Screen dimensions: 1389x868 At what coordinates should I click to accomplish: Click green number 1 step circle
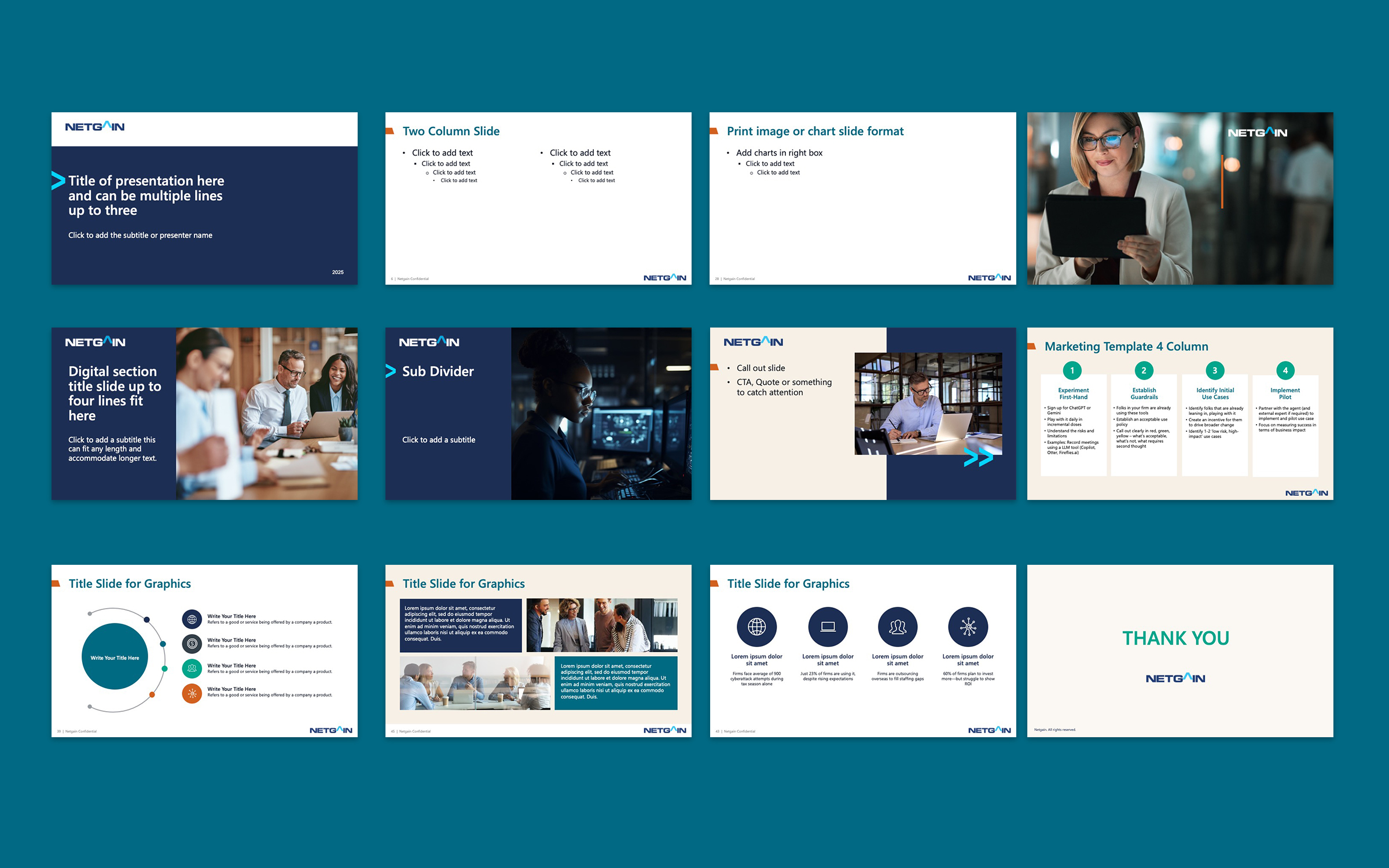coord(1072,370)
